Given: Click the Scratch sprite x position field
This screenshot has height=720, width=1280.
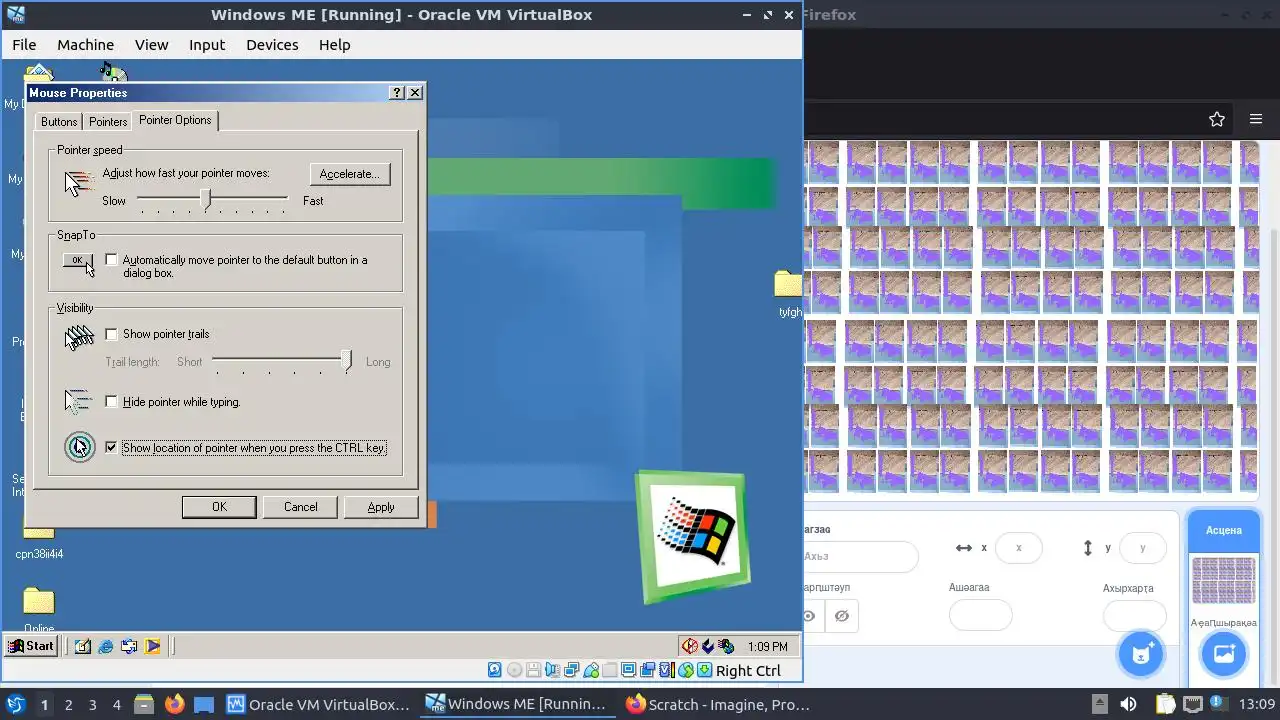Looking at the screenshot, I should pyautogui.click(x=1018, y=548).
